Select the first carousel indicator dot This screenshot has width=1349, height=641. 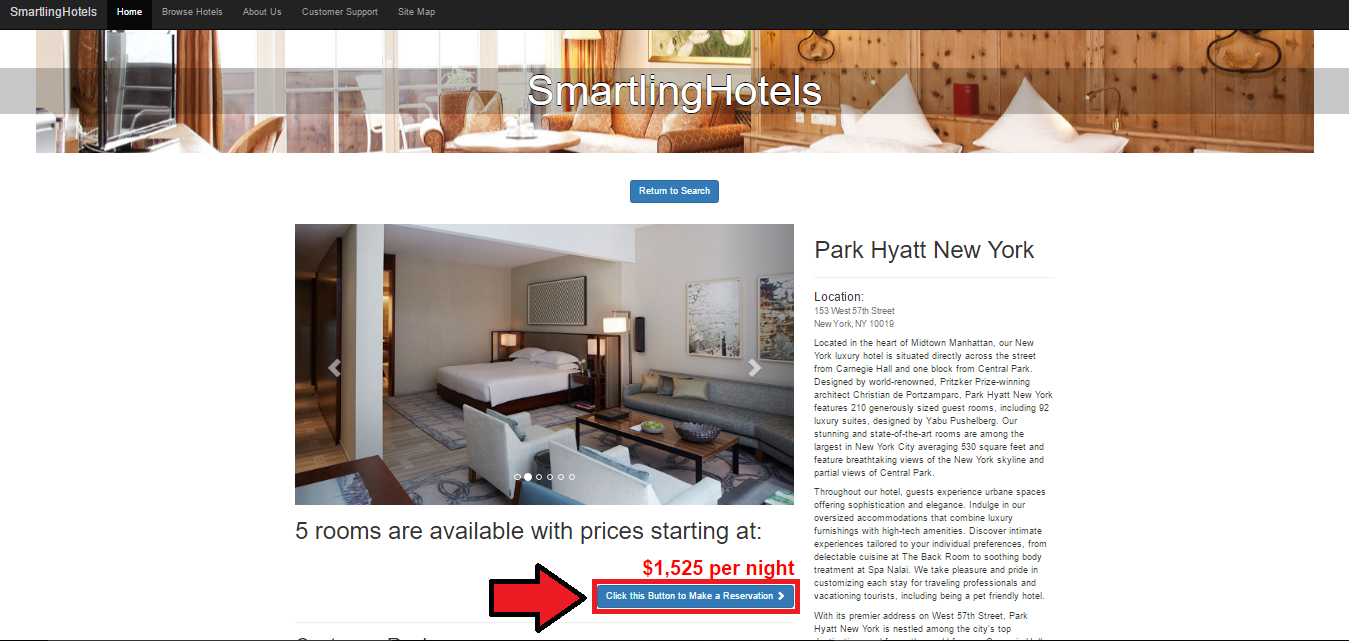coord(517,477)
